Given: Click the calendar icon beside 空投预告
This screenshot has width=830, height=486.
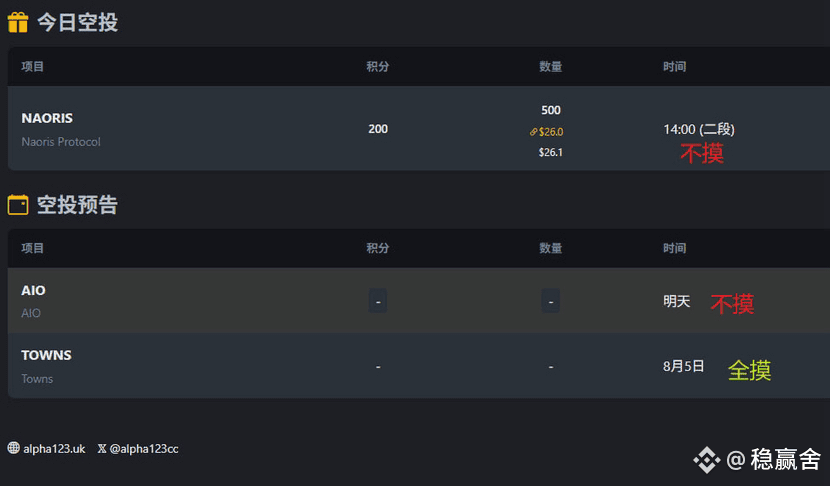Looking at the screenshot, I should click(x=17, y=205).
